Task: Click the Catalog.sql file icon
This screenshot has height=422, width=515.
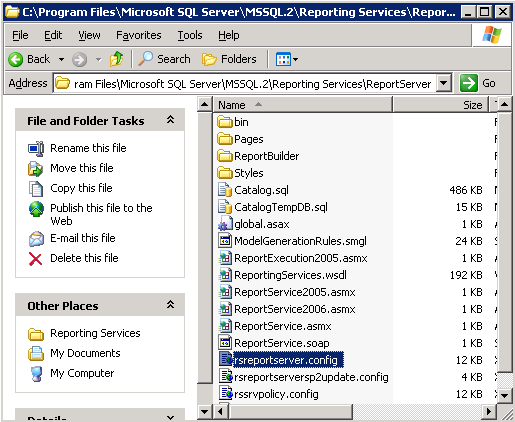Action: (225, 190)
